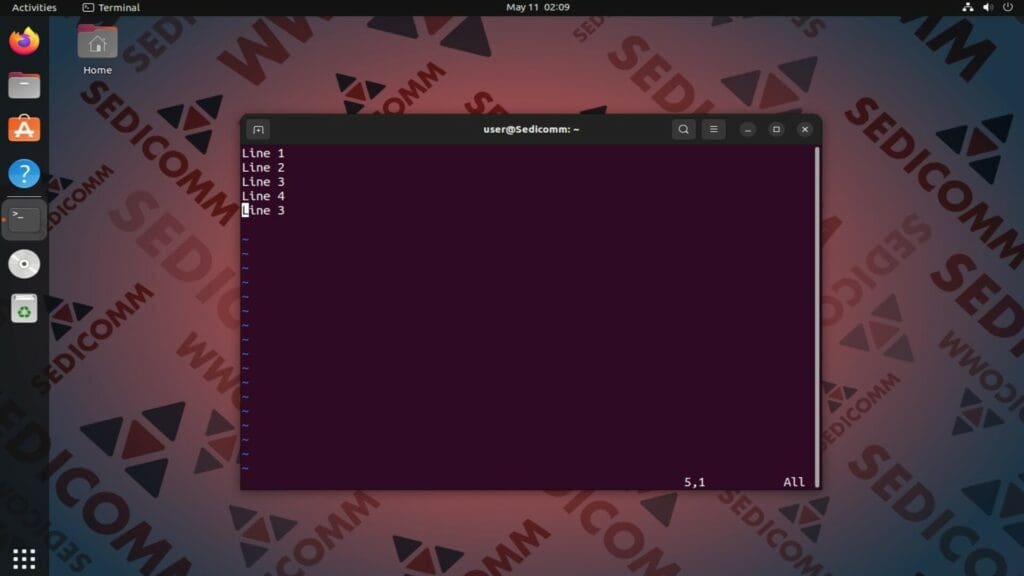Launch Firefox from the dock

tap(24, 41)
